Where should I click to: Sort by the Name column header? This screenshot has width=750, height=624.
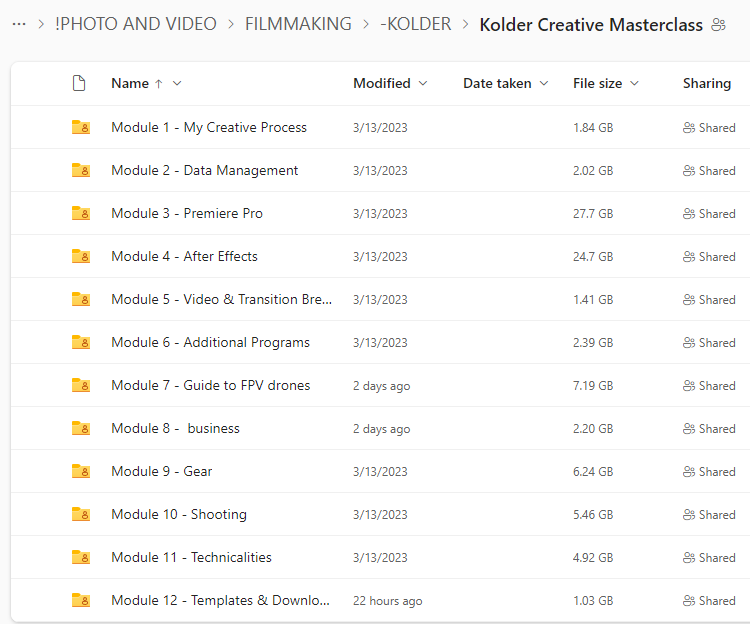(x=130, y=83)
